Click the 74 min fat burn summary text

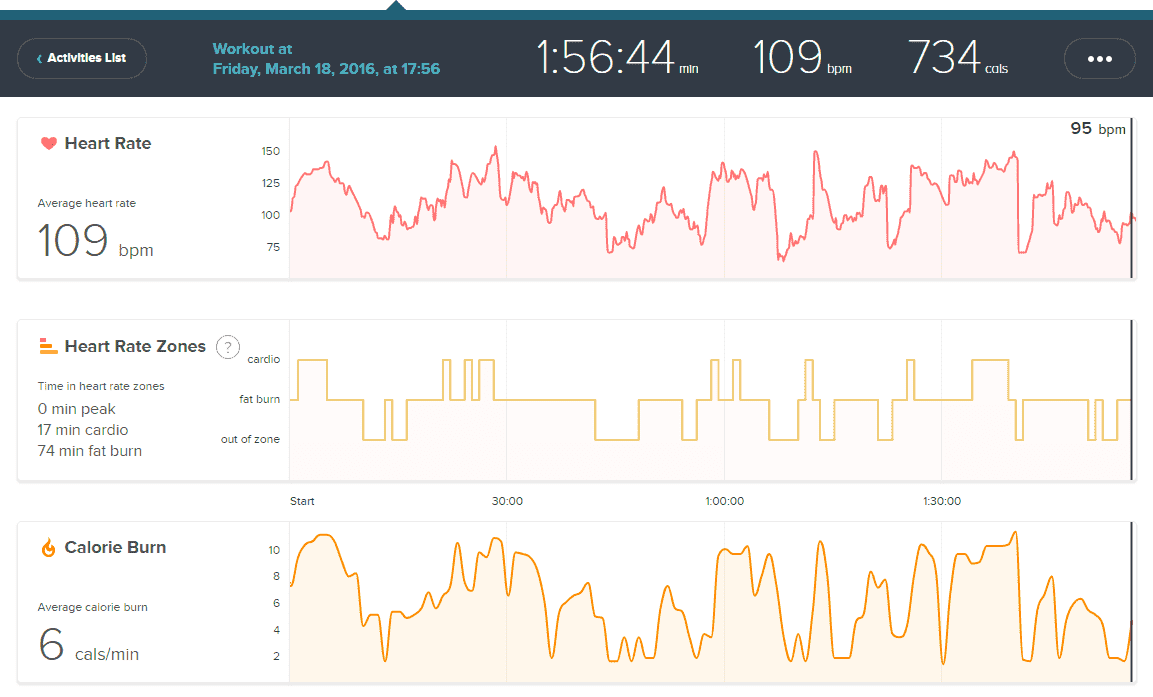pos(89,451)
